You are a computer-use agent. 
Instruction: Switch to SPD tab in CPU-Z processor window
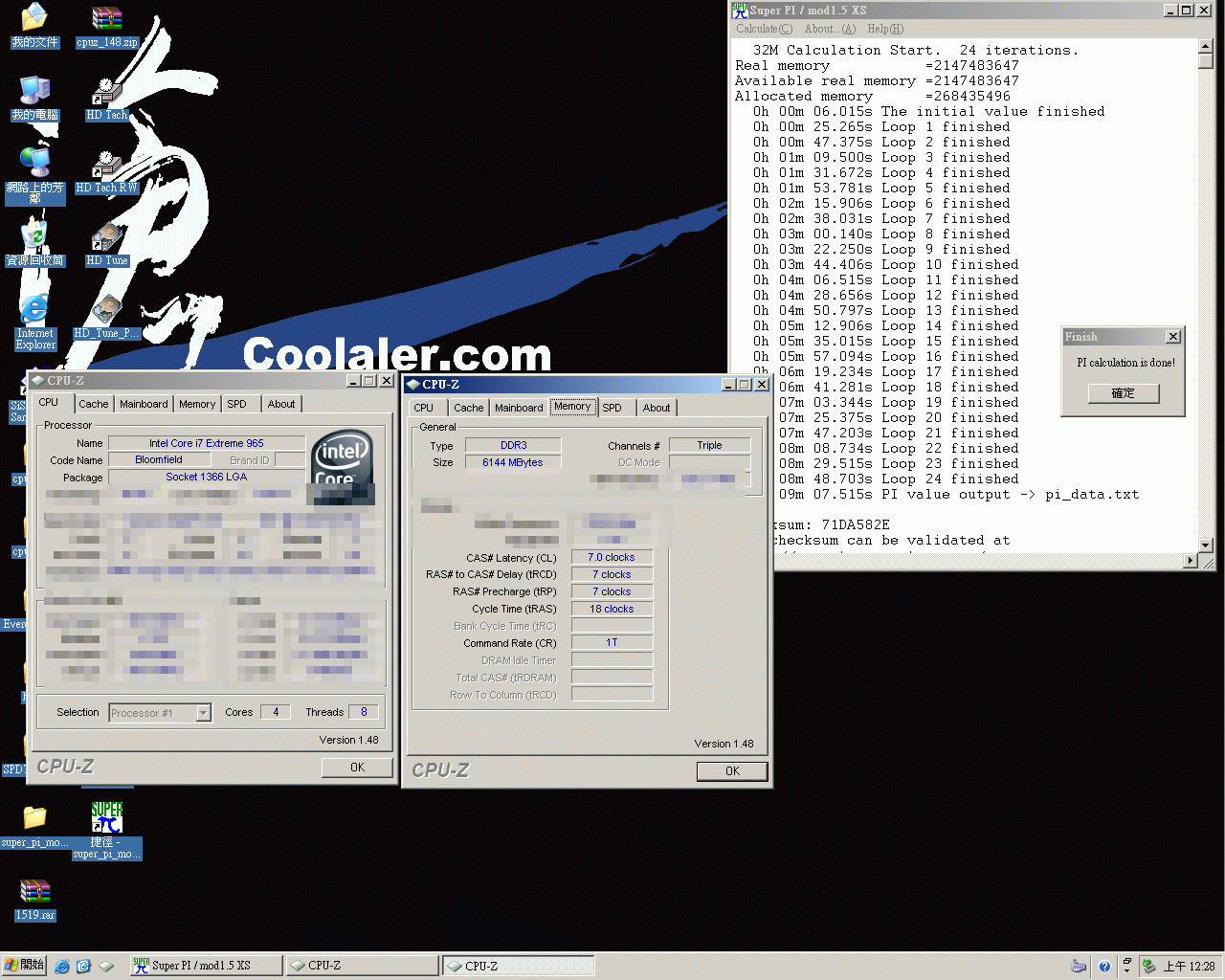(x=236, y=404)
